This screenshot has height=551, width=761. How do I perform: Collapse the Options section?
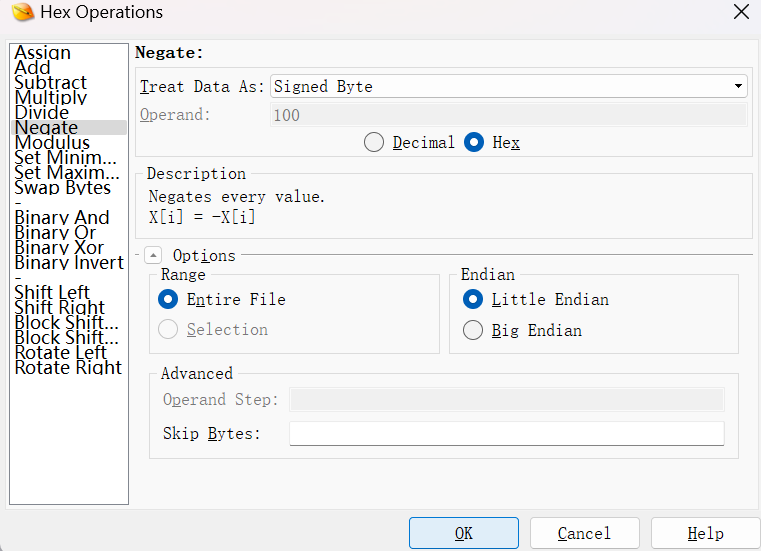point(152,256)
